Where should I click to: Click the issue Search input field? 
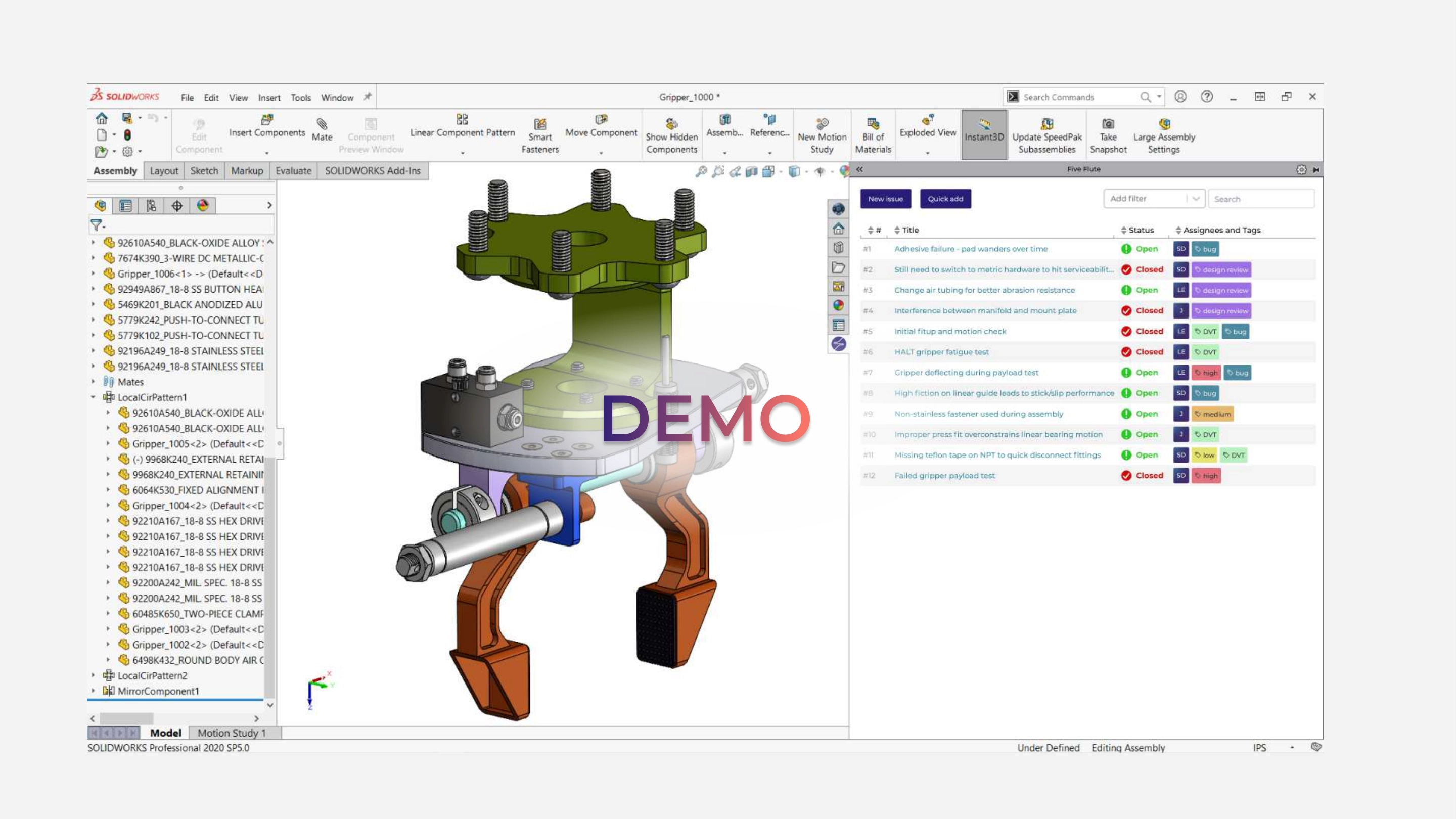(x=1260, y=199)
